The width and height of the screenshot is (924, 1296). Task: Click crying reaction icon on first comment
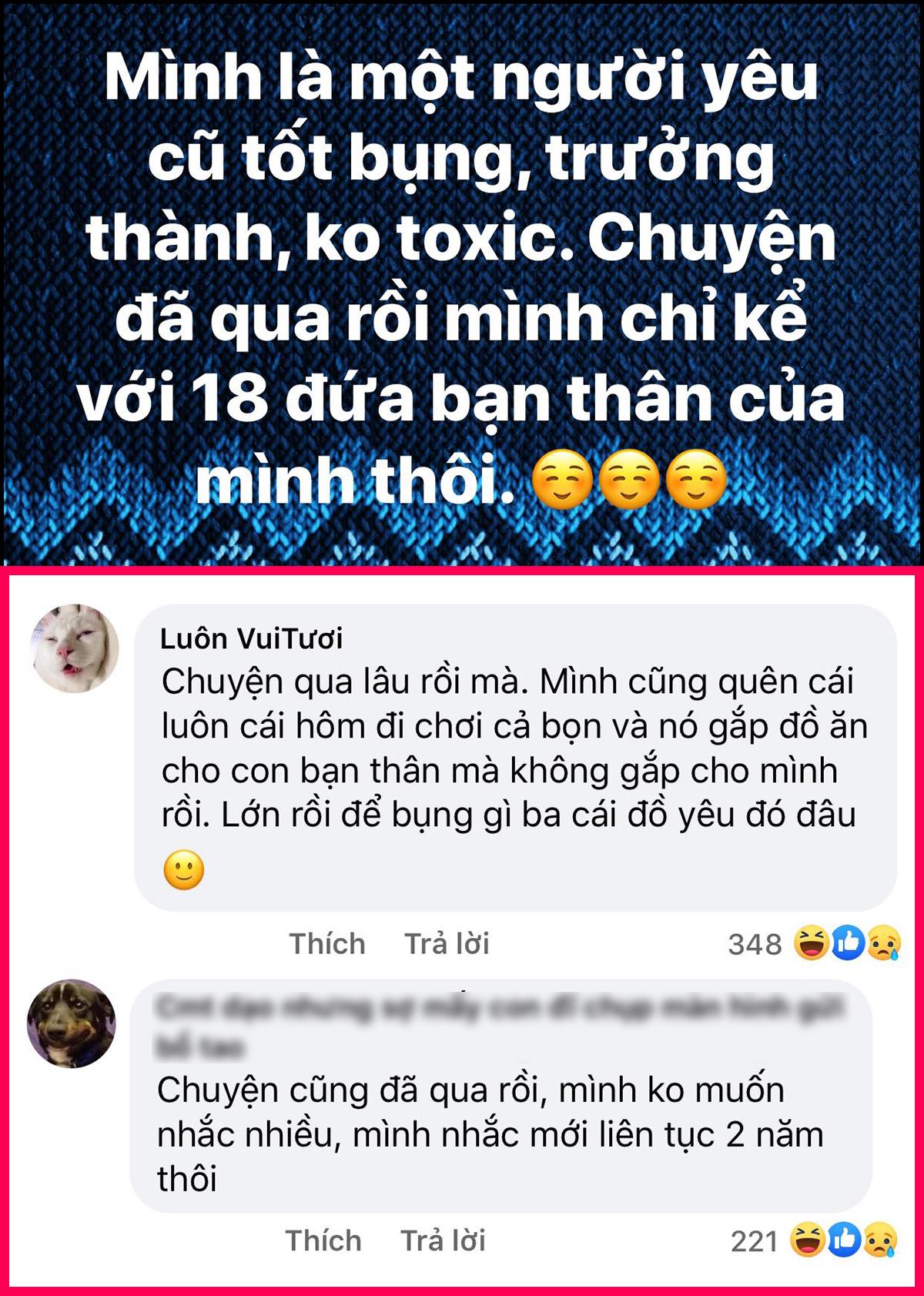pyautogui.click(x=883, y=943)
